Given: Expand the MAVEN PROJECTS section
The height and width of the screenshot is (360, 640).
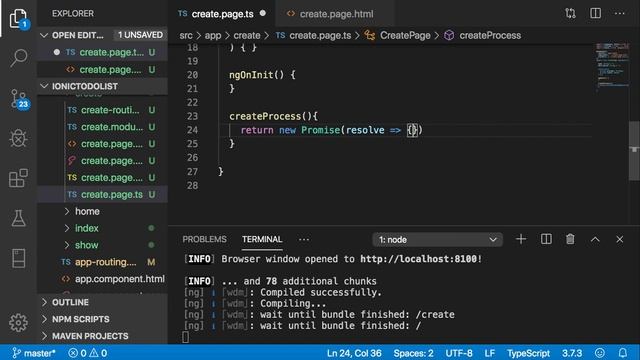Looking at the screenshot, I should [90, 336].
